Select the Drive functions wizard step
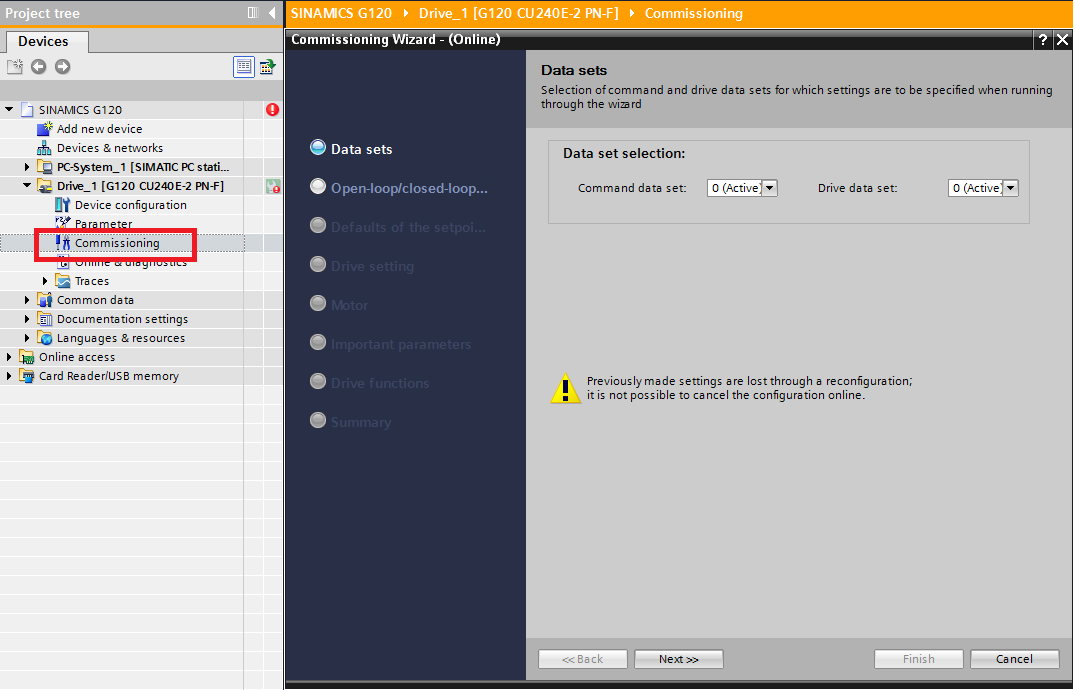 [x=370, y=383]
